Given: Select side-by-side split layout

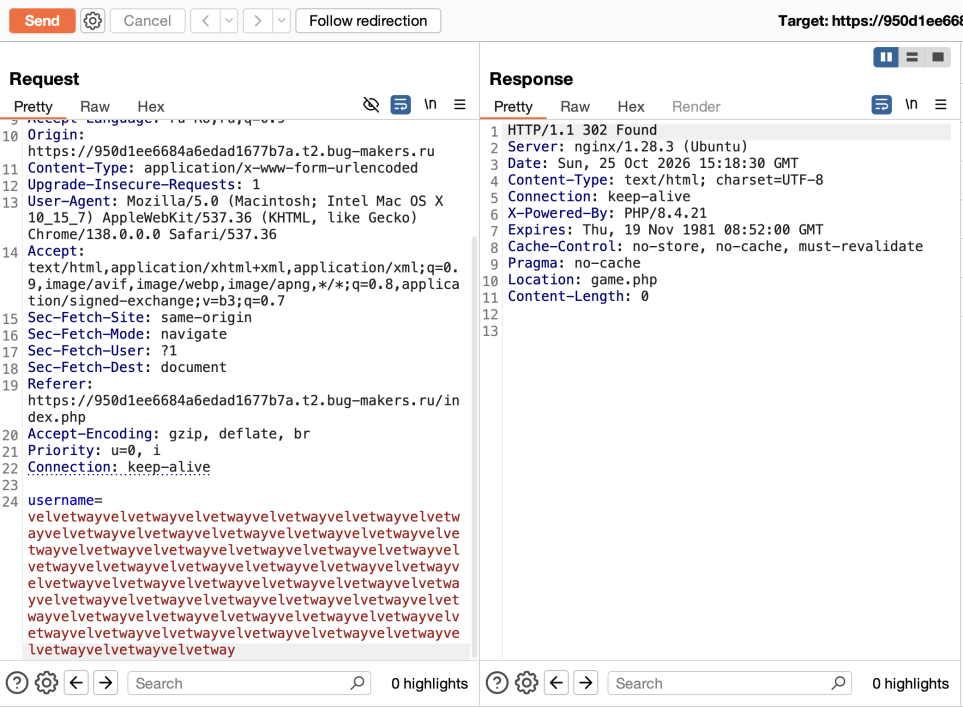Looking at the screenshot, I should click(x=886, y=57).
